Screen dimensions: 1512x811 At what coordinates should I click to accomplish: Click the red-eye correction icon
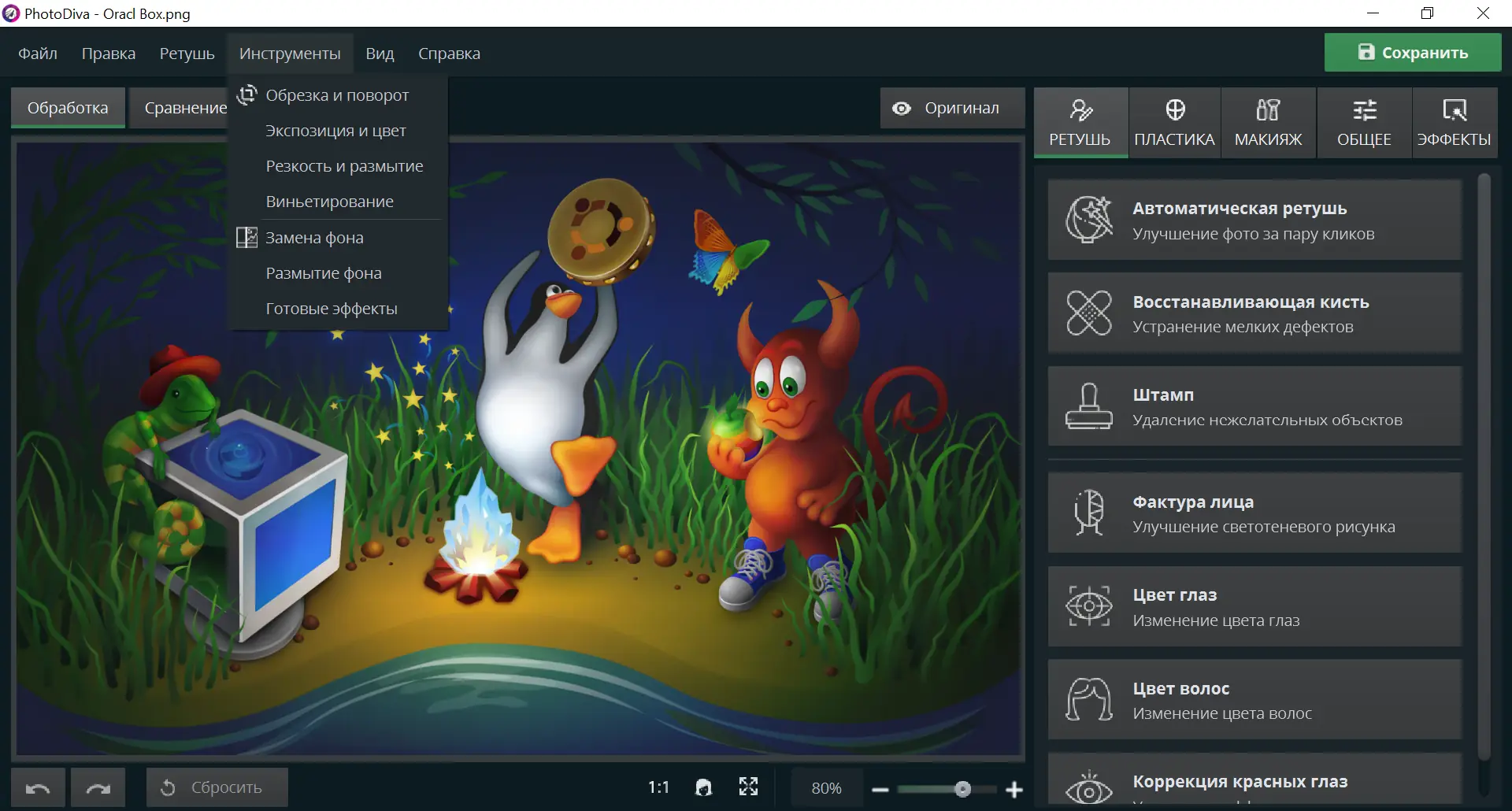[1089, 789]
